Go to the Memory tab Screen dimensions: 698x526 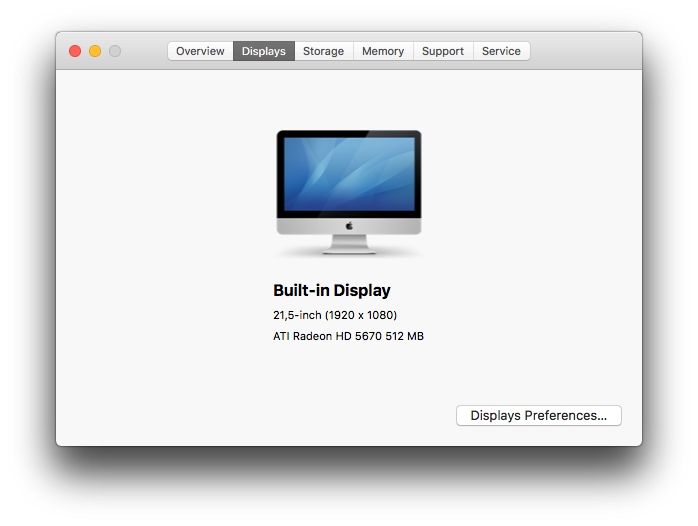point(383,51)
